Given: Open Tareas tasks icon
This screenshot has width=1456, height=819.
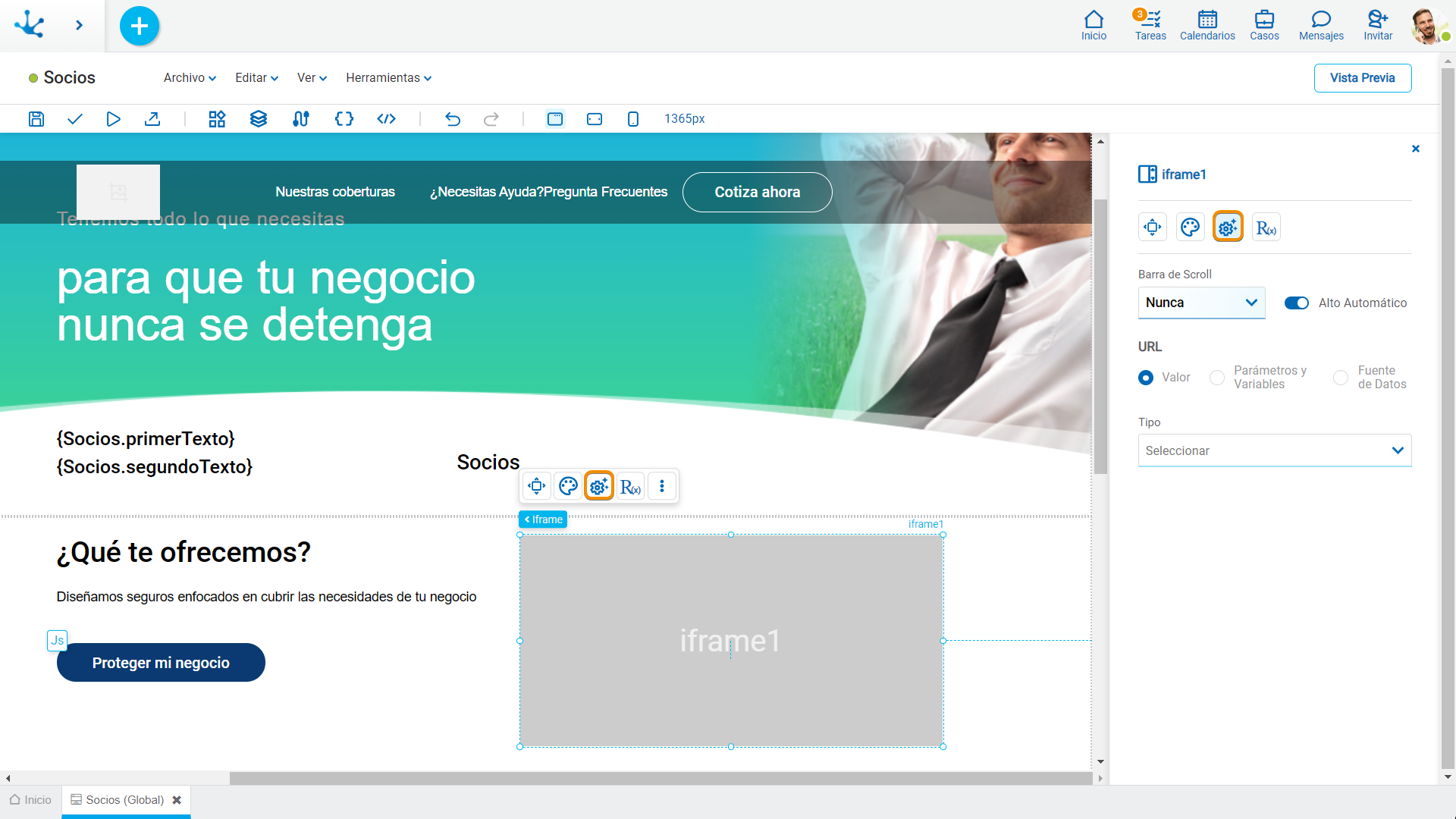Looking at the screenshot, I should coord(1150,26).
